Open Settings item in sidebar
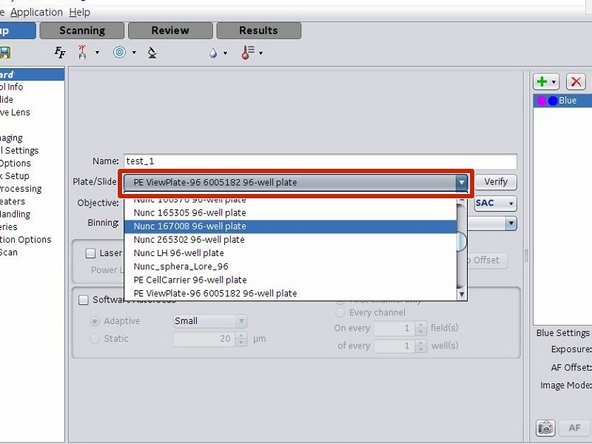Image resolution: width=592 pixels, height=444 pixels. [19, 151]
